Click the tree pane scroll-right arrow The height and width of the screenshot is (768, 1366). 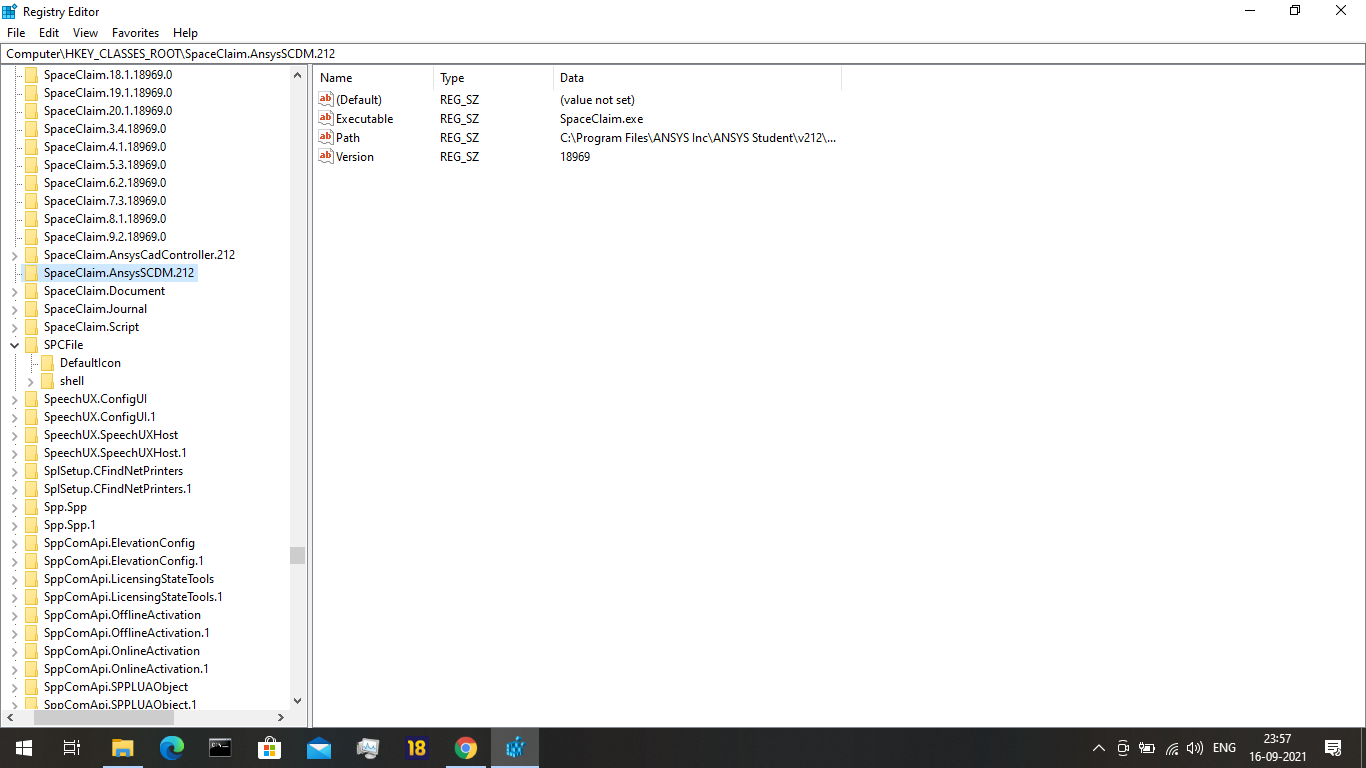281,717
